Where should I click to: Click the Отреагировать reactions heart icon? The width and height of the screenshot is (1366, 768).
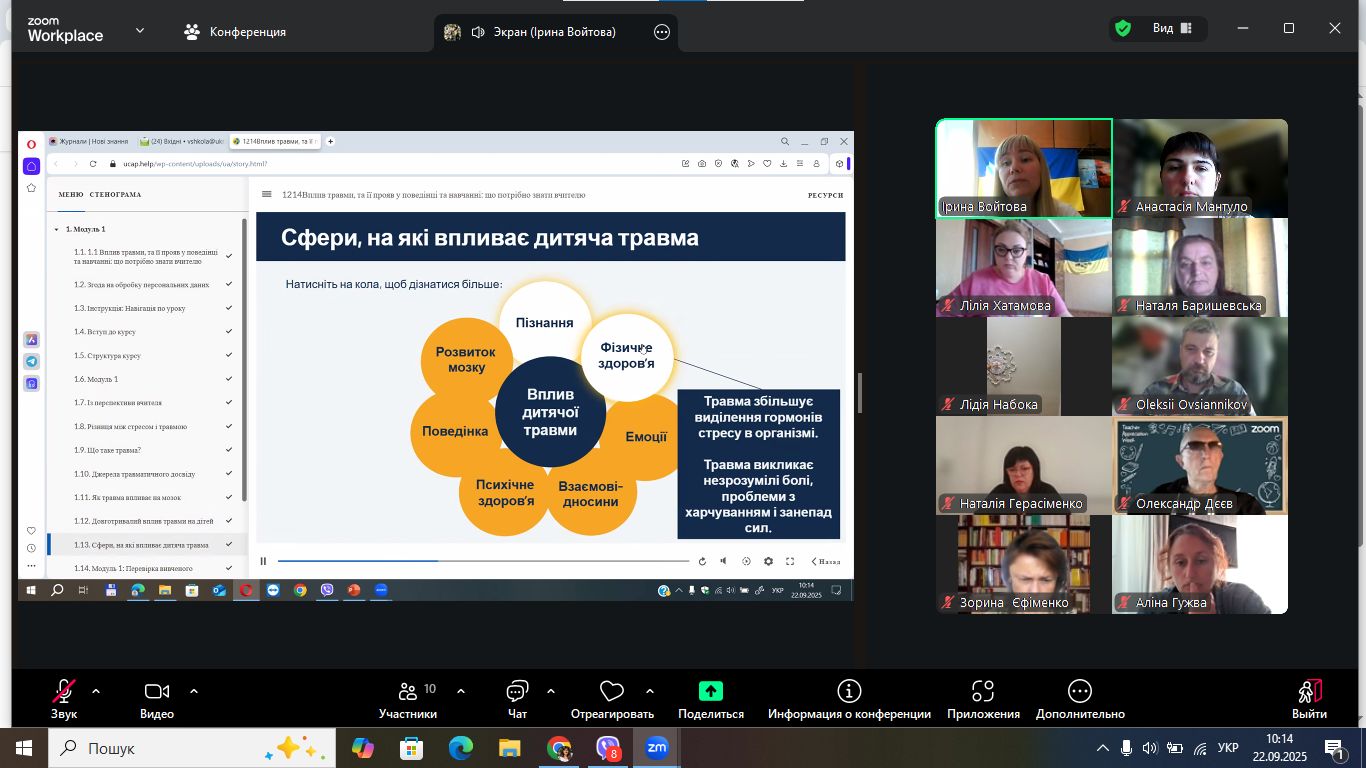pyautogui.click(x=611, y=697)
